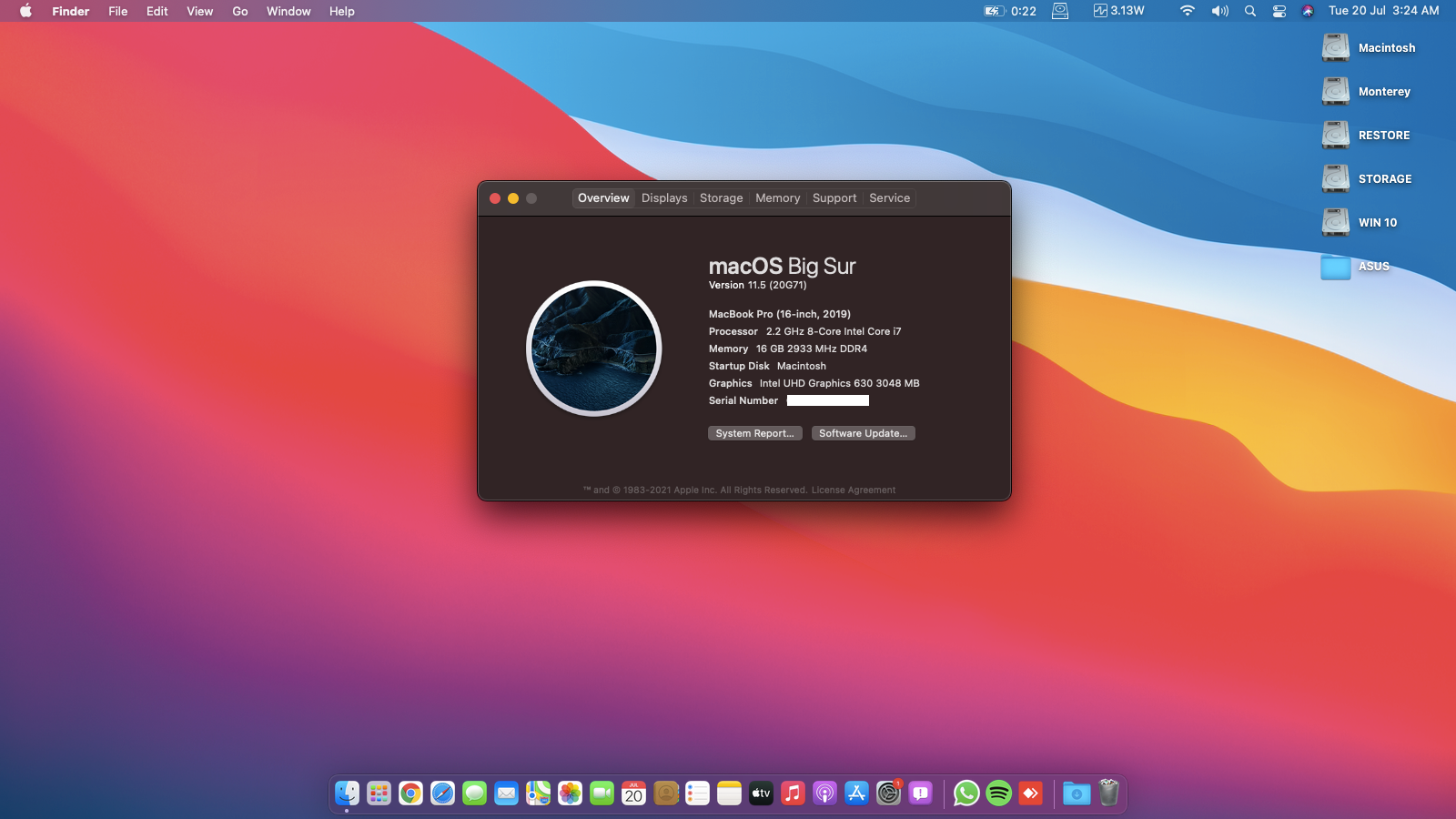This screenshot has height=819, width=1456.
Task: Switch to the Storage tab
Action: 722,198
